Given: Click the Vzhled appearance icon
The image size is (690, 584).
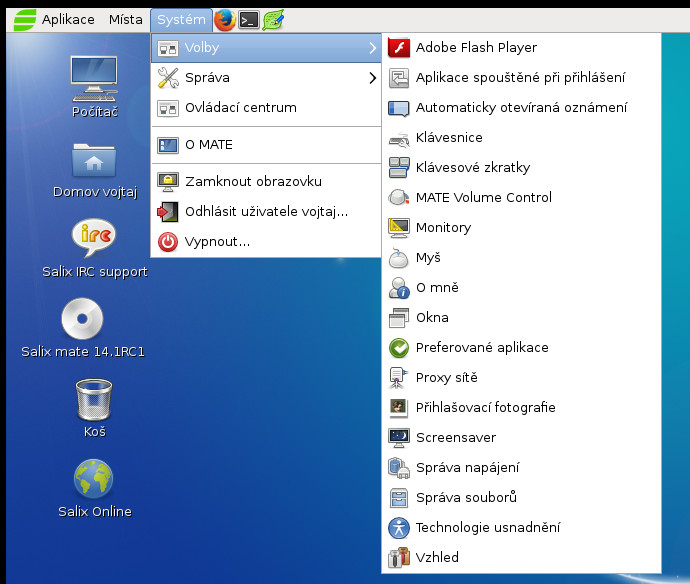Looking at the screenshot, I should point(399,558).
